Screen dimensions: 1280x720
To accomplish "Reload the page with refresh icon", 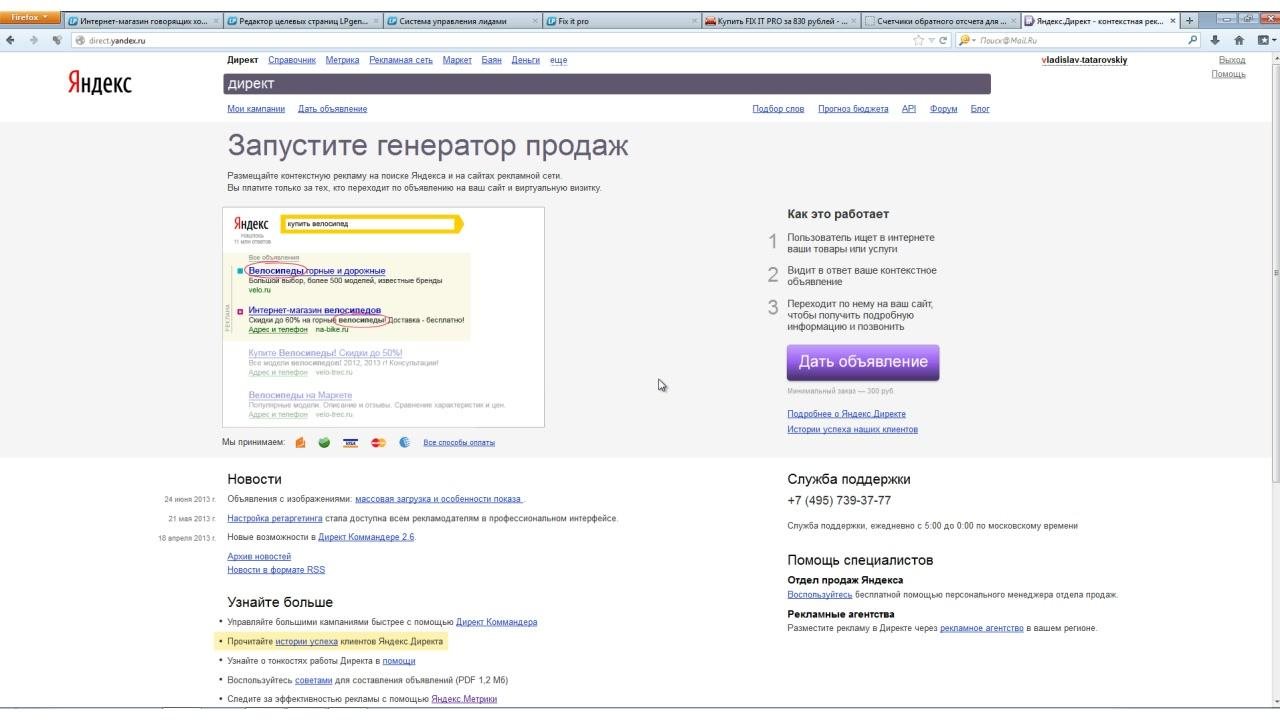I will pos(943,40).
